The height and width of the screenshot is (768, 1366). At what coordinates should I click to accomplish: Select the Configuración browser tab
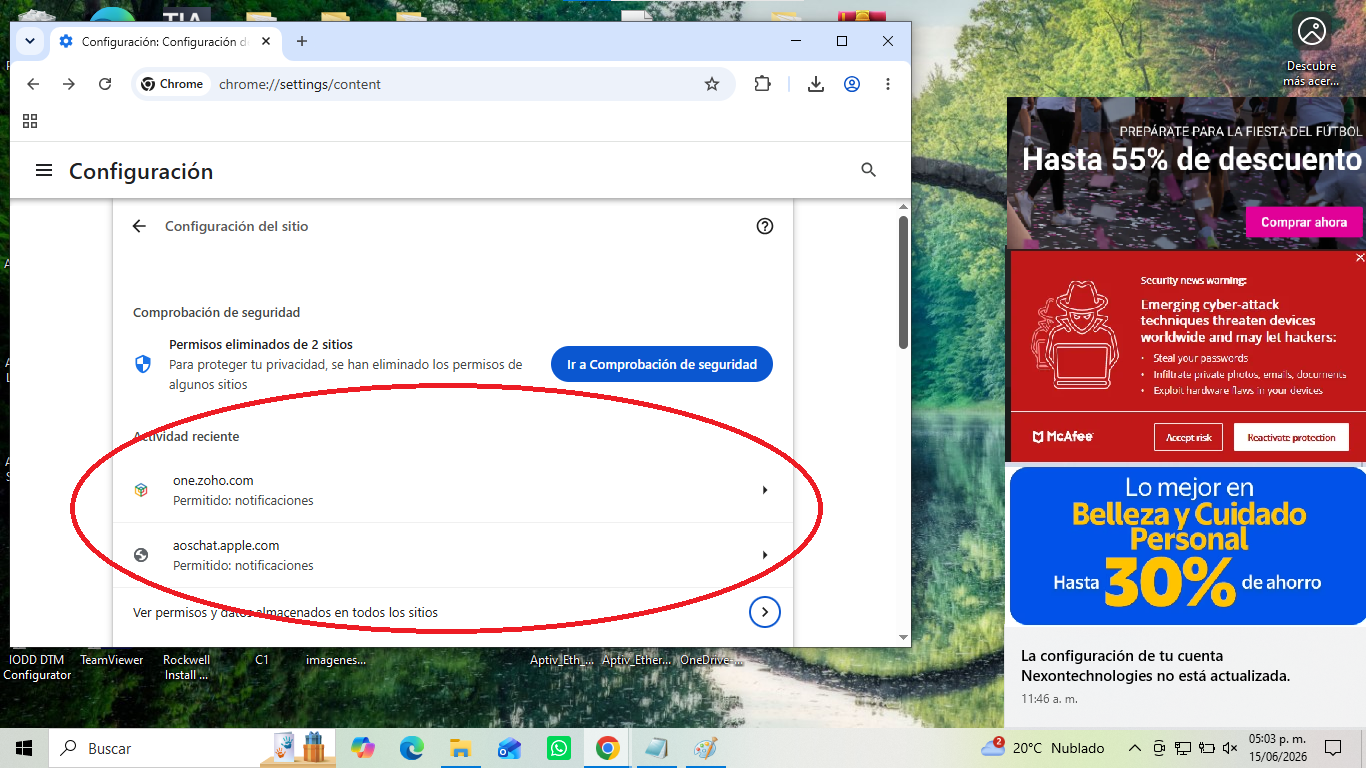[x=165, y=41]
